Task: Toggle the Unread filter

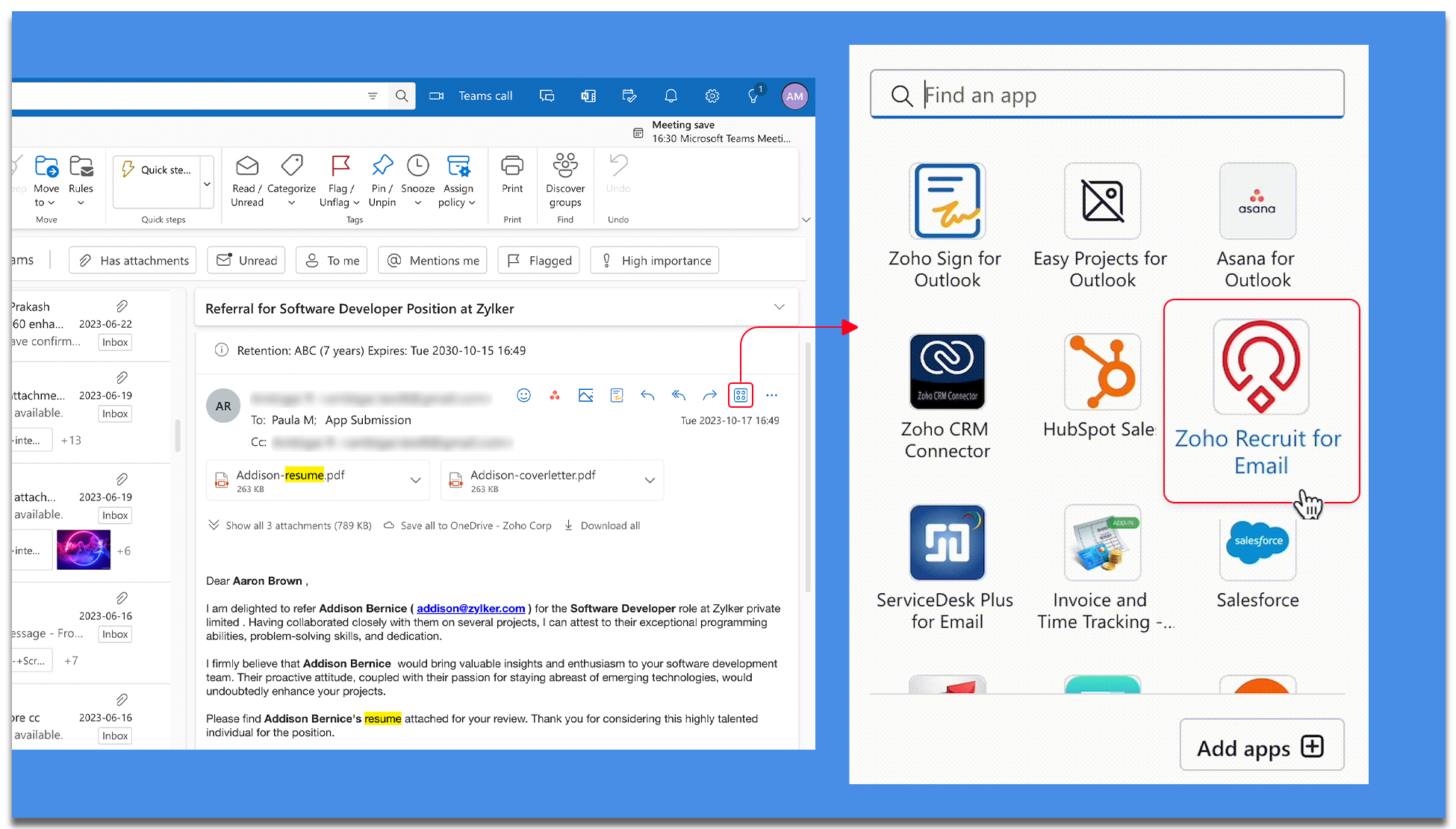Action: point(246,260)
